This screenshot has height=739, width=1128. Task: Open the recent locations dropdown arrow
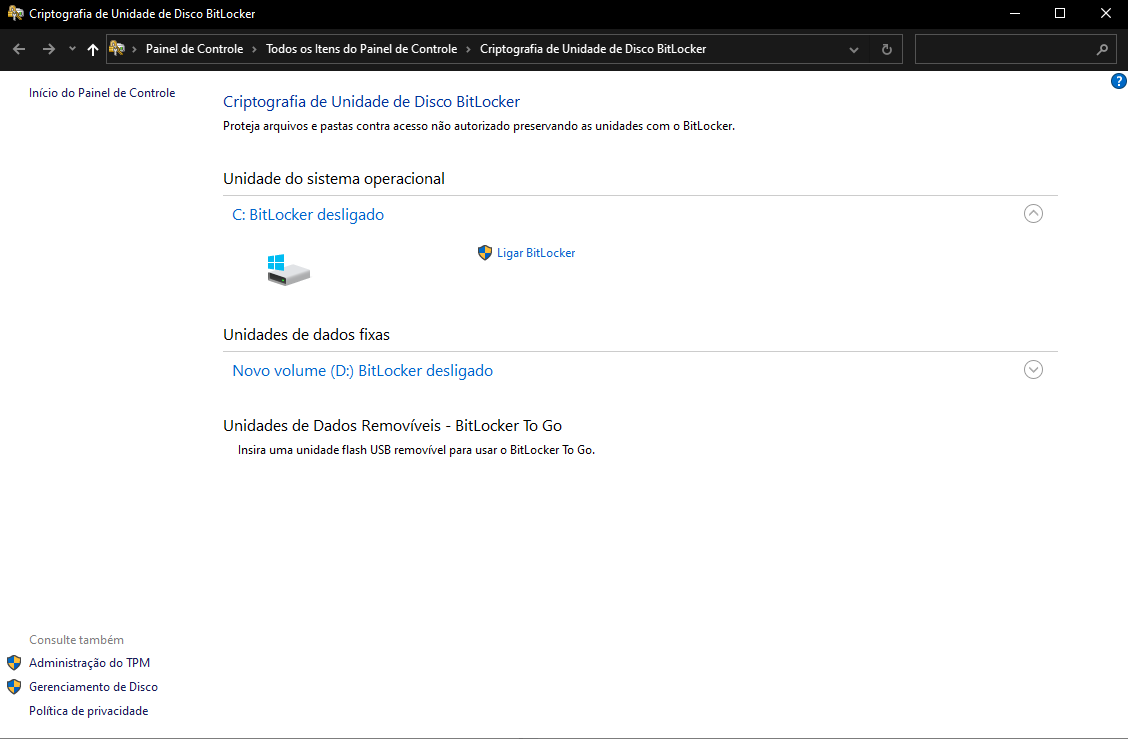(72, 49)
